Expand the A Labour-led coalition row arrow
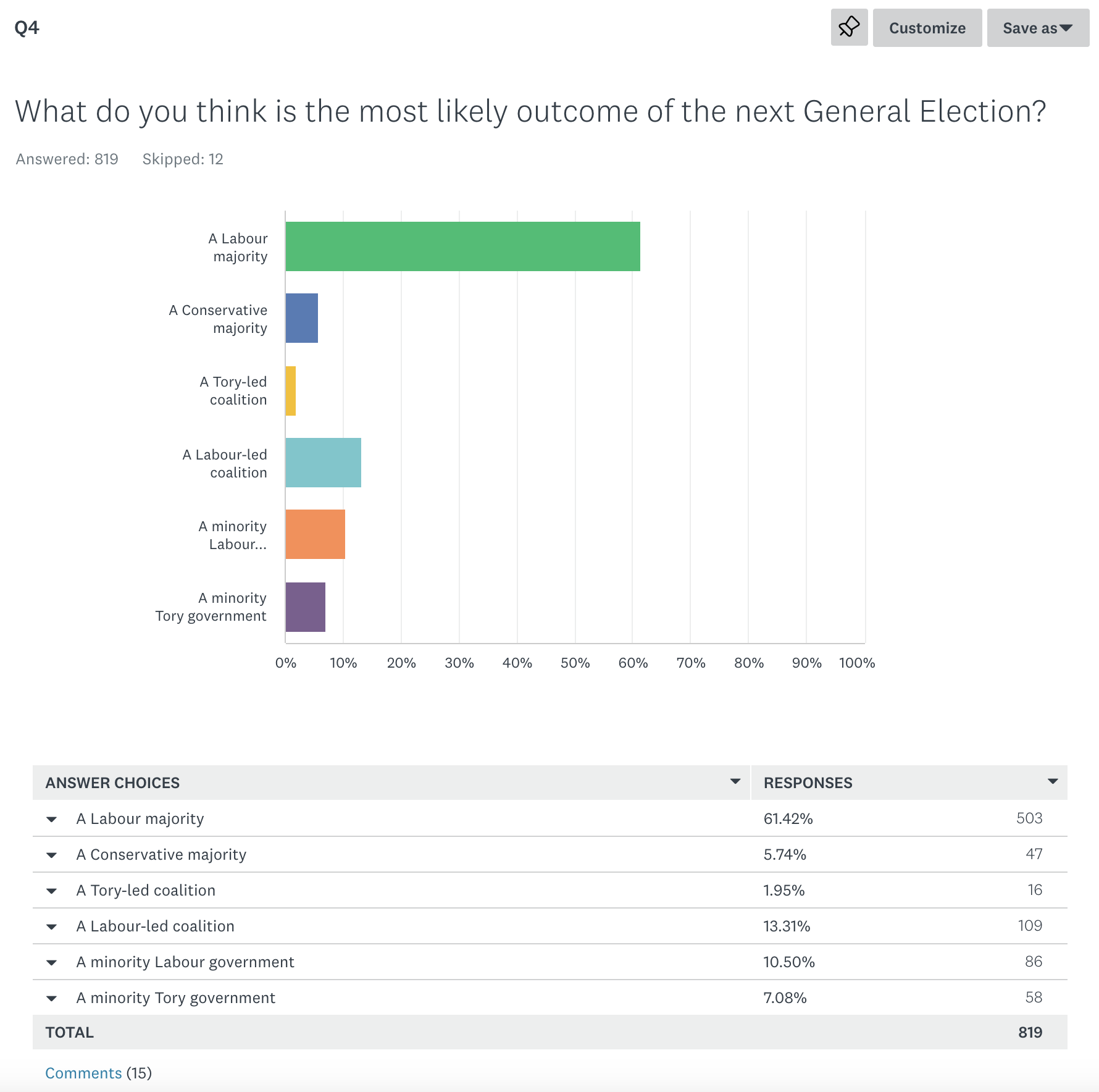This screenshot has width=1099, height=1092. pyautogui.click(x=52, y=927)
